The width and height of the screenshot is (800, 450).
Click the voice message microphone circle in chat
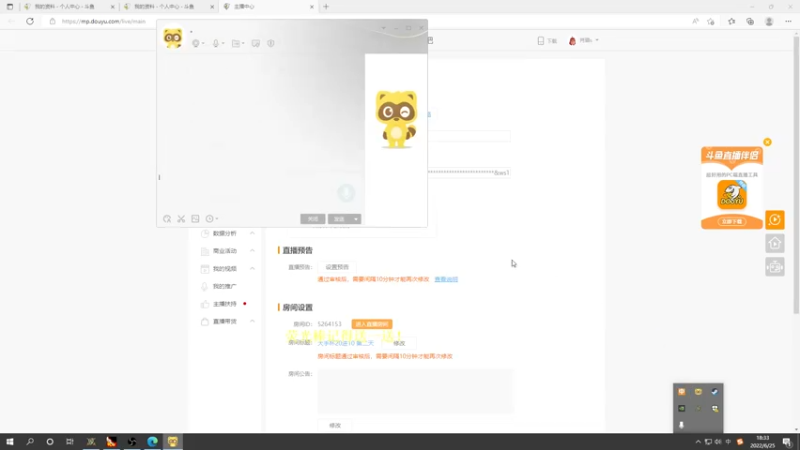pyautogui.click(x=346, y=193)
